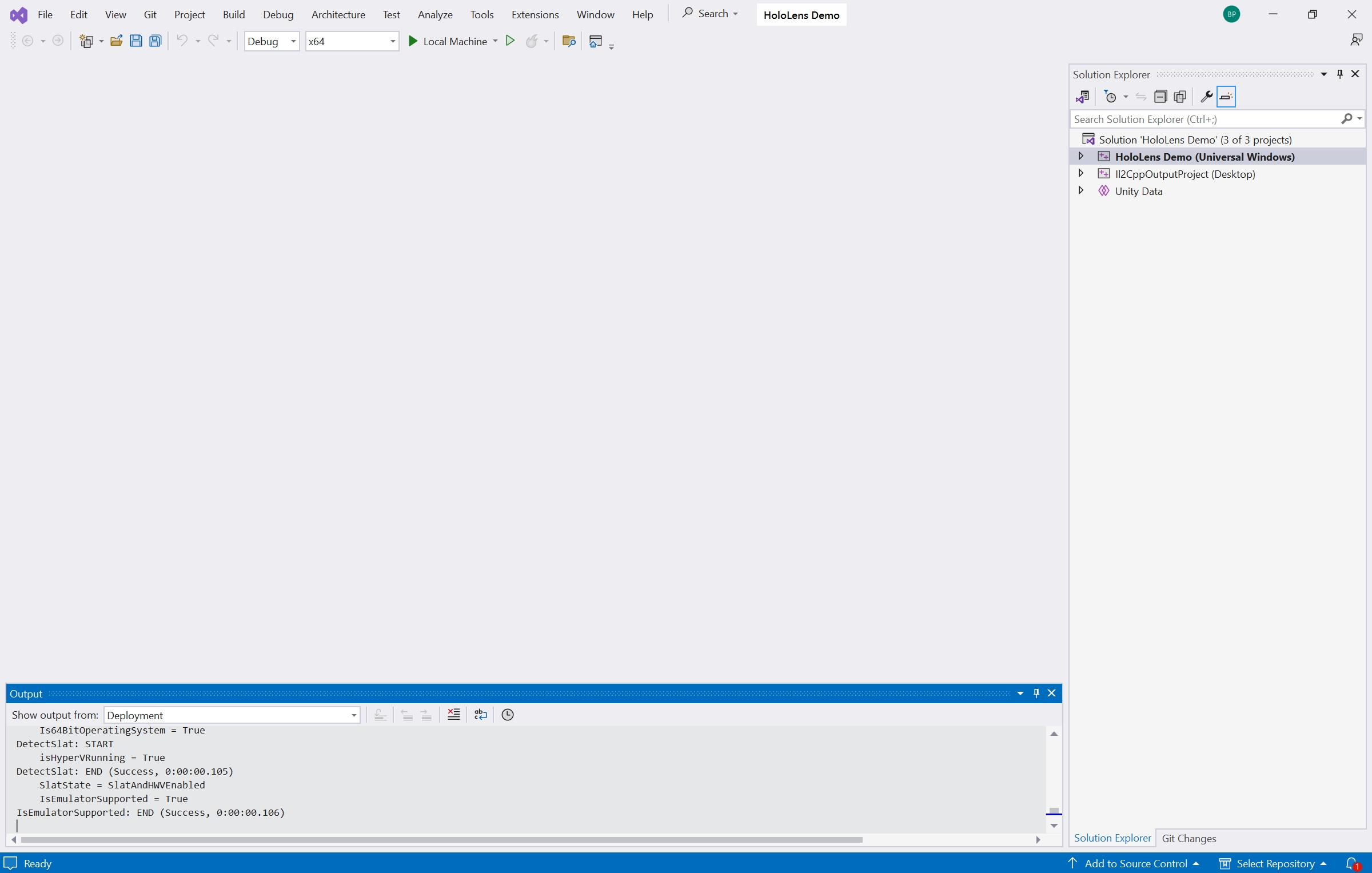The height and width of the screenshot is (873, 1372).
Task: Click Add to Source Control in the status bar
Action: point(1135,863)
